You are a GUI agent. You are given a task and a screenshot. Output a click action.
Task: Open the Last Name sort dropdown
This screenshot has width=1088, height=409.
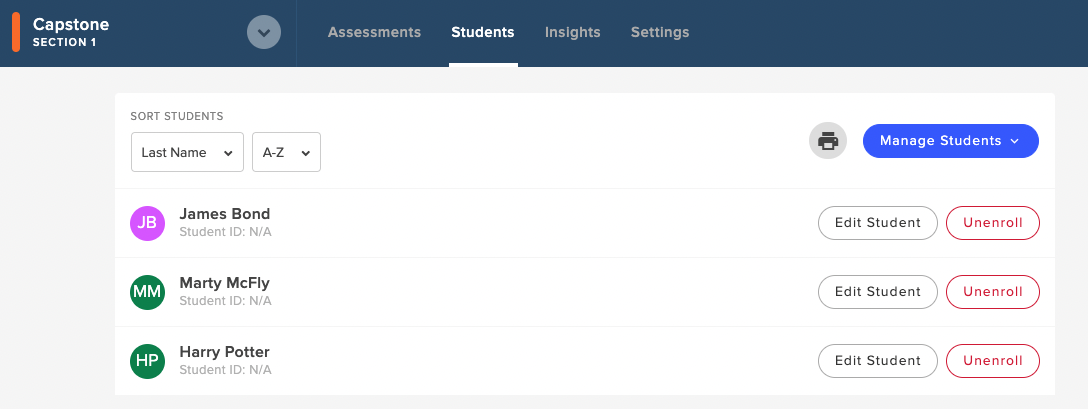[x=187, y=152]
